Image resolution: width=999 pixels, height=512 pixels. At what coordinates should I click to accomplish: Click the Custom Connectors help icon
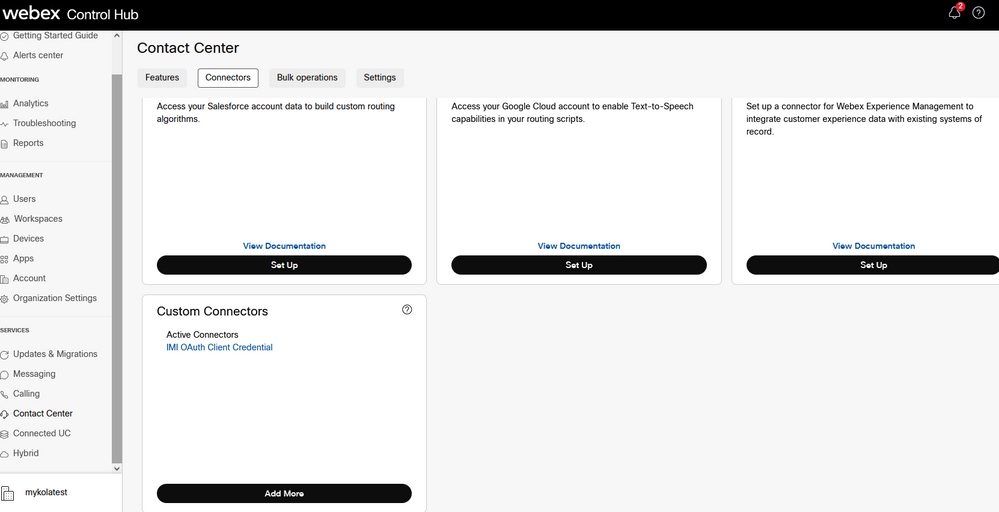click(407, 309)
